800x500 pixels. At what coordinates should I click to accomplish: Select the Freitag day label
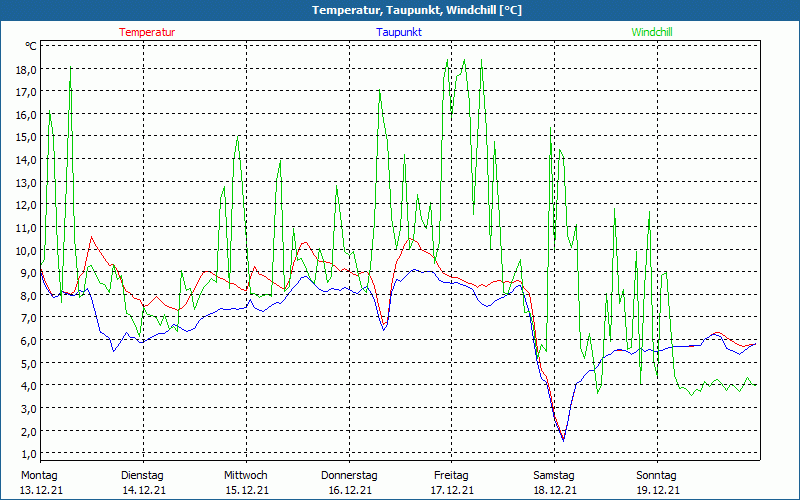coord(452,475)
